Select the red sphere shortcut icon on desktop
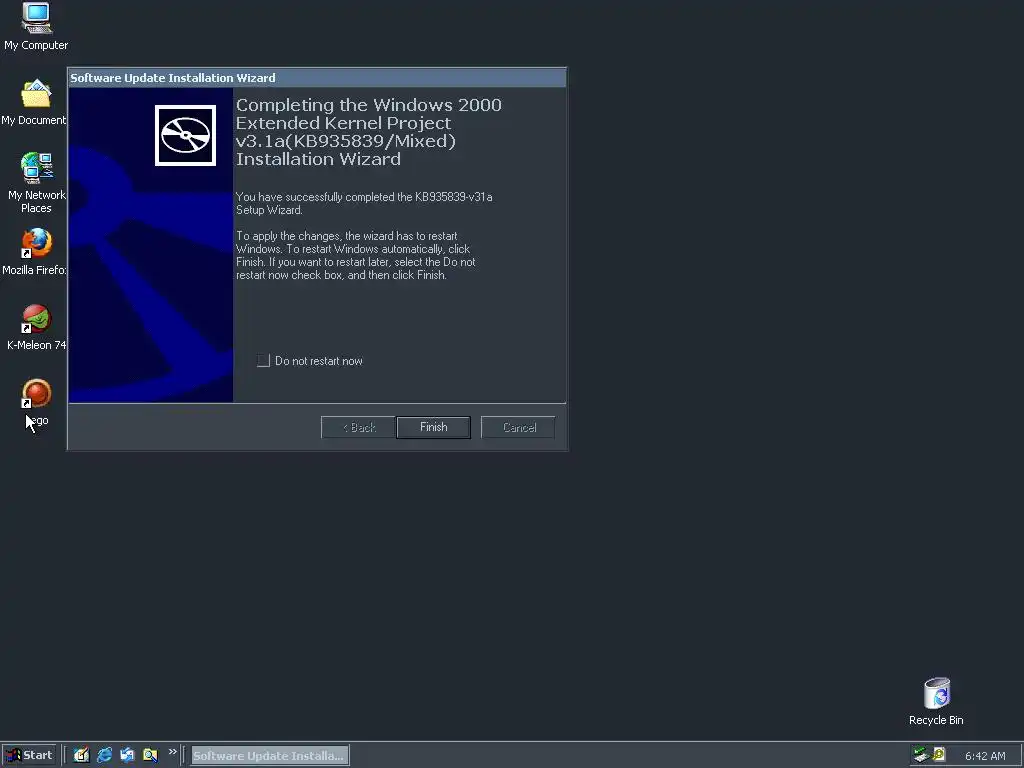This screenshot has width=1024, height=768. tap(37, 394)
